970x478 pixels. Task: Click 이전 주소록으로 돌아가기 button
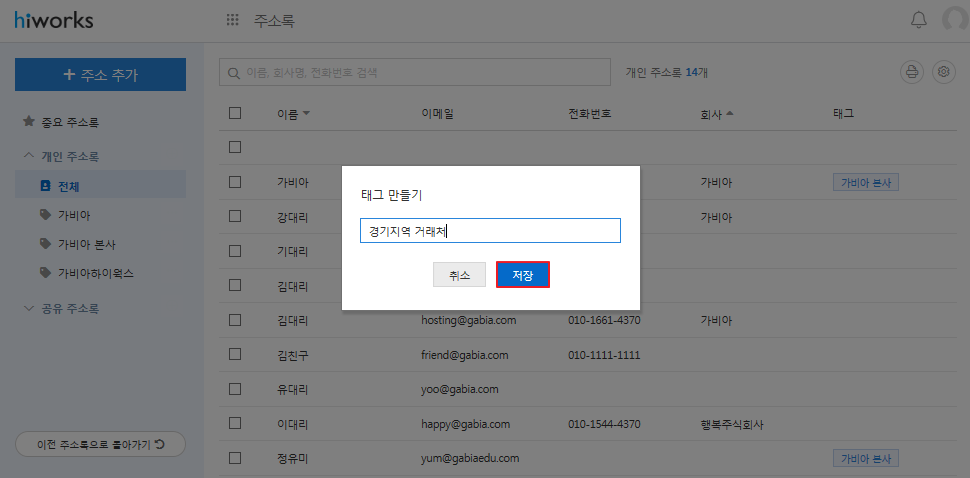(x=100, y=444)
